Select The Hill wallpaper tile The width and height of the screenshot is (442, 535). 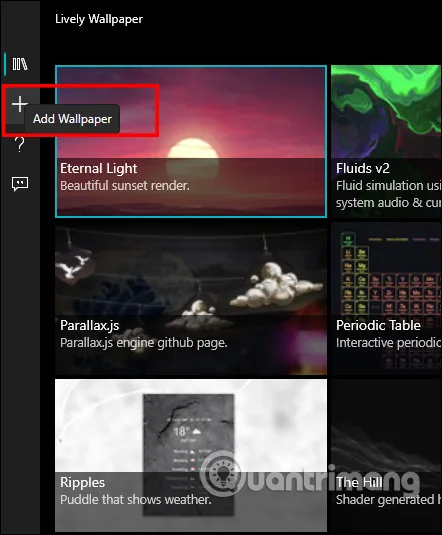[386, 455]
